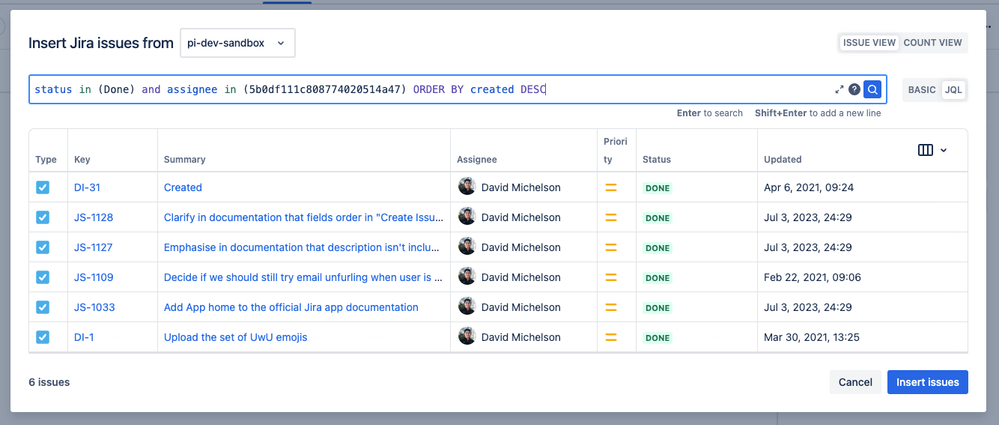This screenshot has height=425, width=999.
Task: Click the search magnifier button
Action: tap(872, 90)
